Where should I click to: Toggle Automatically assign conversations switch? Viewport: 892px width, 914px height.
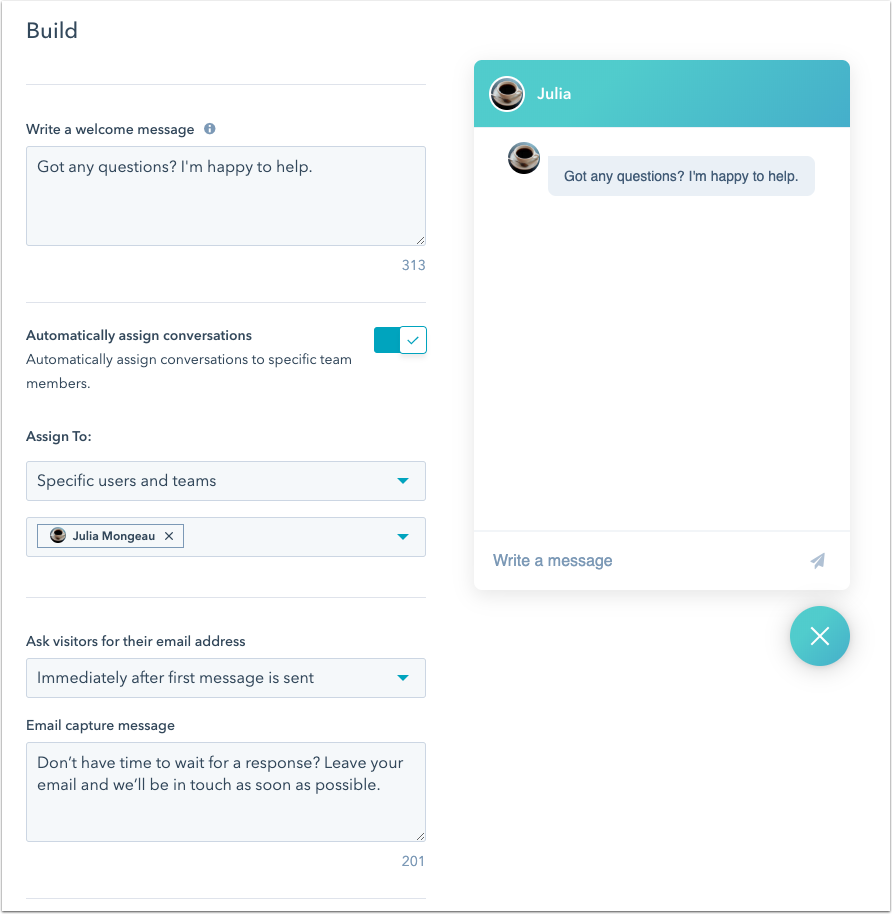coord(400,340)
